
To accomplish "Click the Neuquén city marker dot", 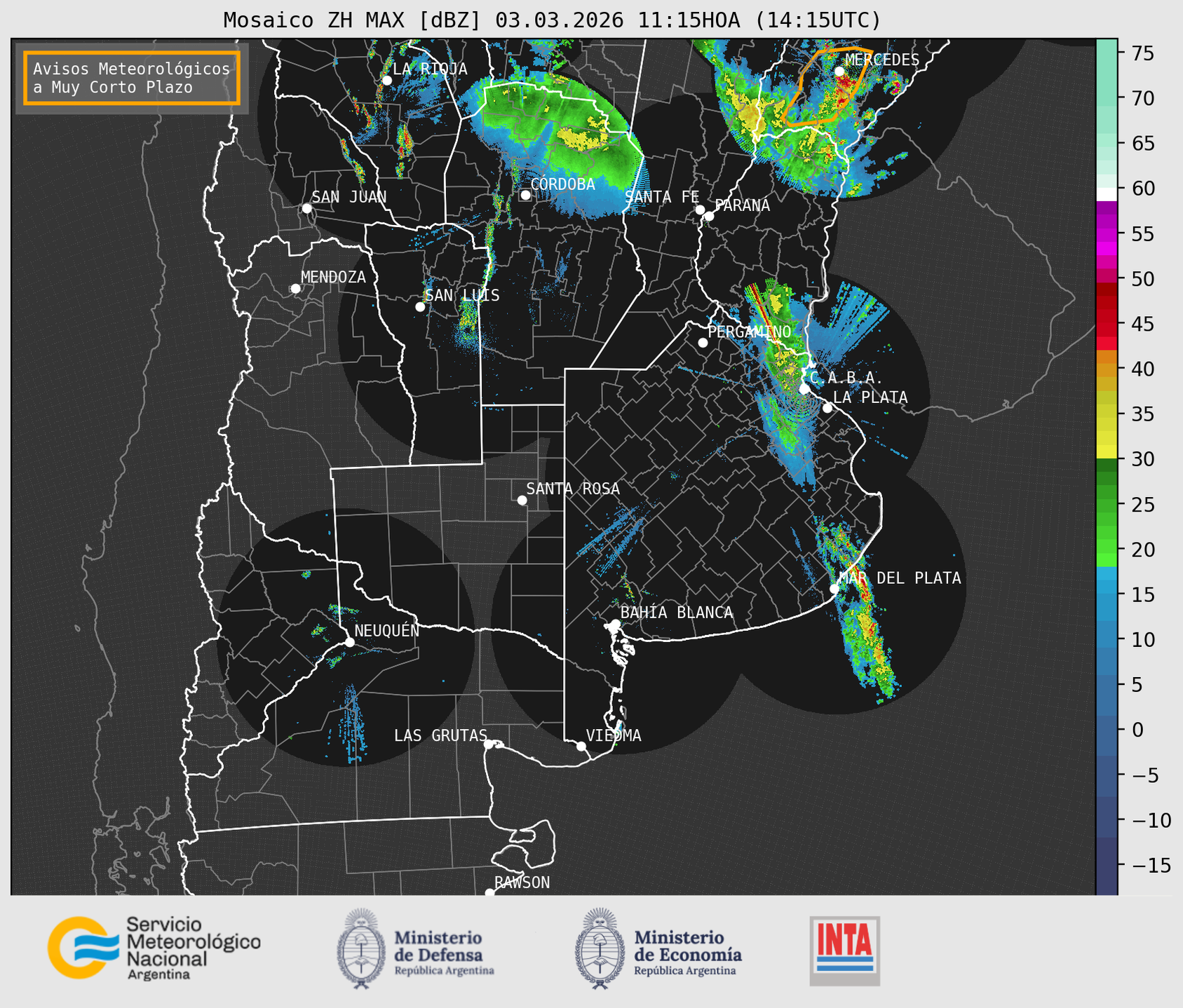I will (x=350, y=642).
